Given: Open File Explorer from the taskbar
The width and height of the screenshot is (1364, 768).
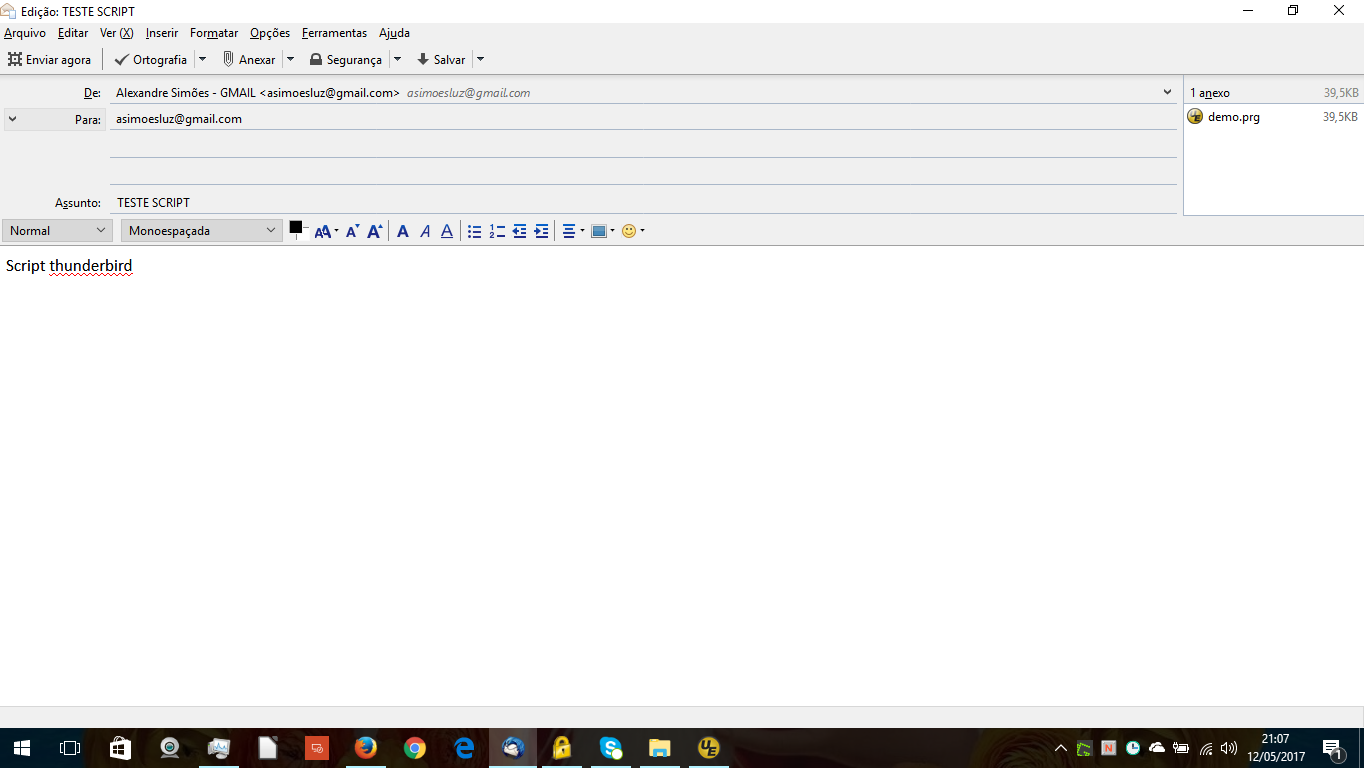Looking at the screenshot, I should point(660,747).
